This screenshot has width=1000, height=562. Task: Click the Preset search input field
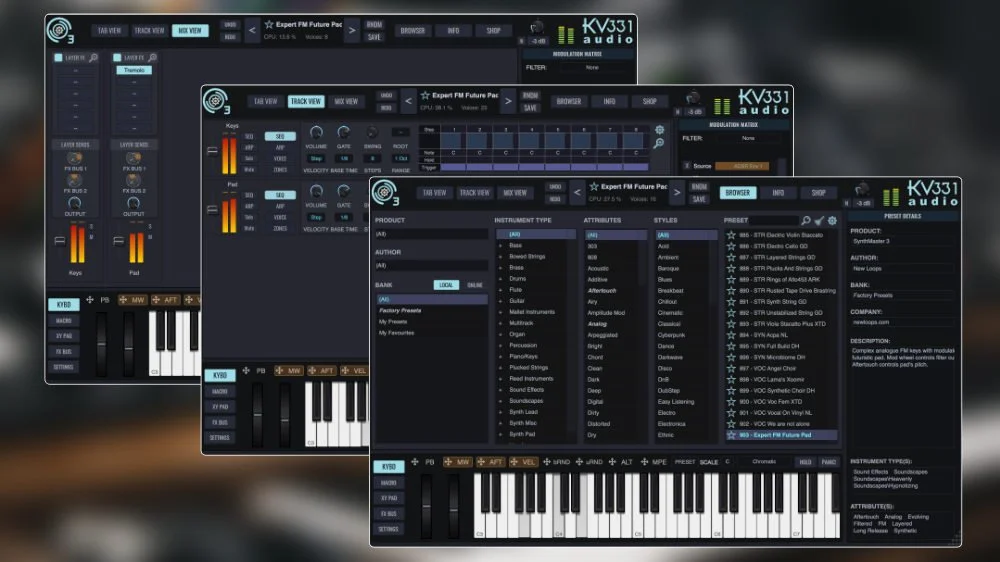pyautogui.click(x=773, y=220)
